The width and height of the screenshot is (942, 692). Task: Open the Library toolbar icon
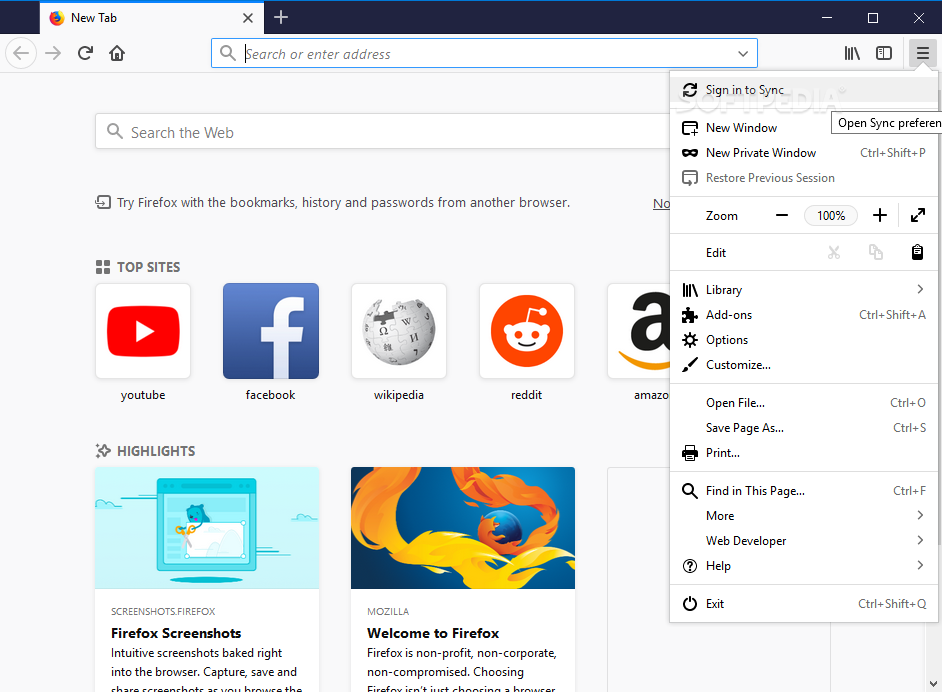(x=852, y=53)
